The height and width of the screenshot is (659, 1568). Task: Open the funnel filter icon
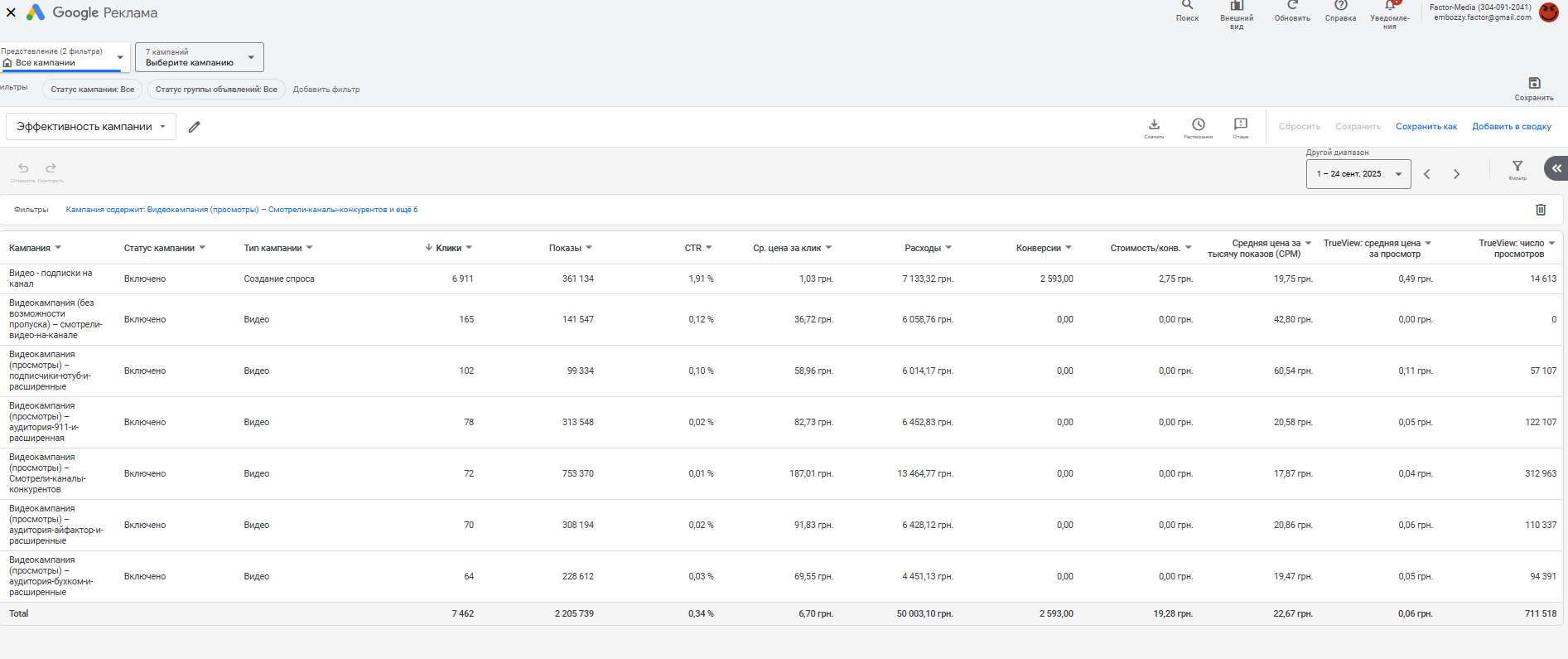1517,167
